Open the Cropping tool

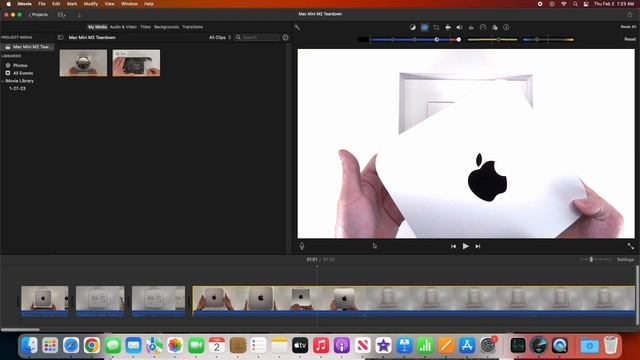[436, 27]
